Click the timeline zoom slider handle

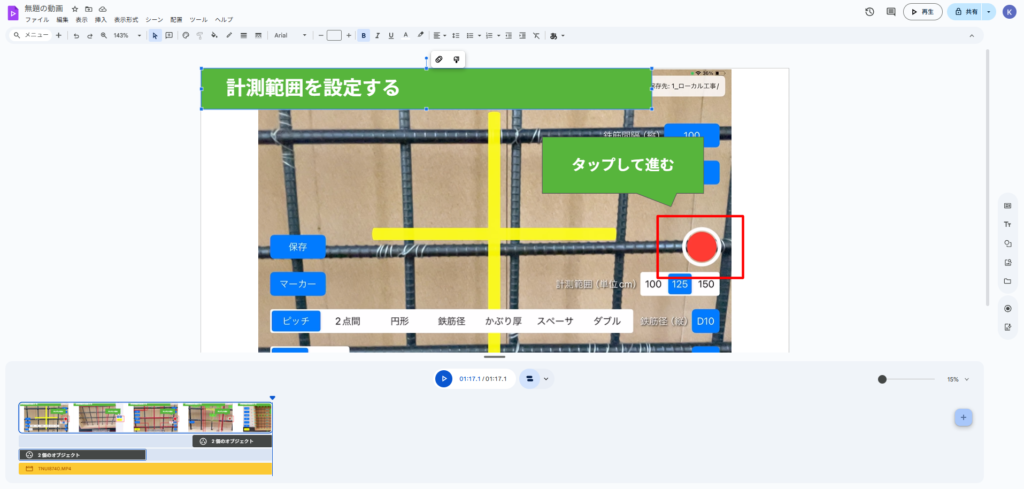tap(882, 379)
